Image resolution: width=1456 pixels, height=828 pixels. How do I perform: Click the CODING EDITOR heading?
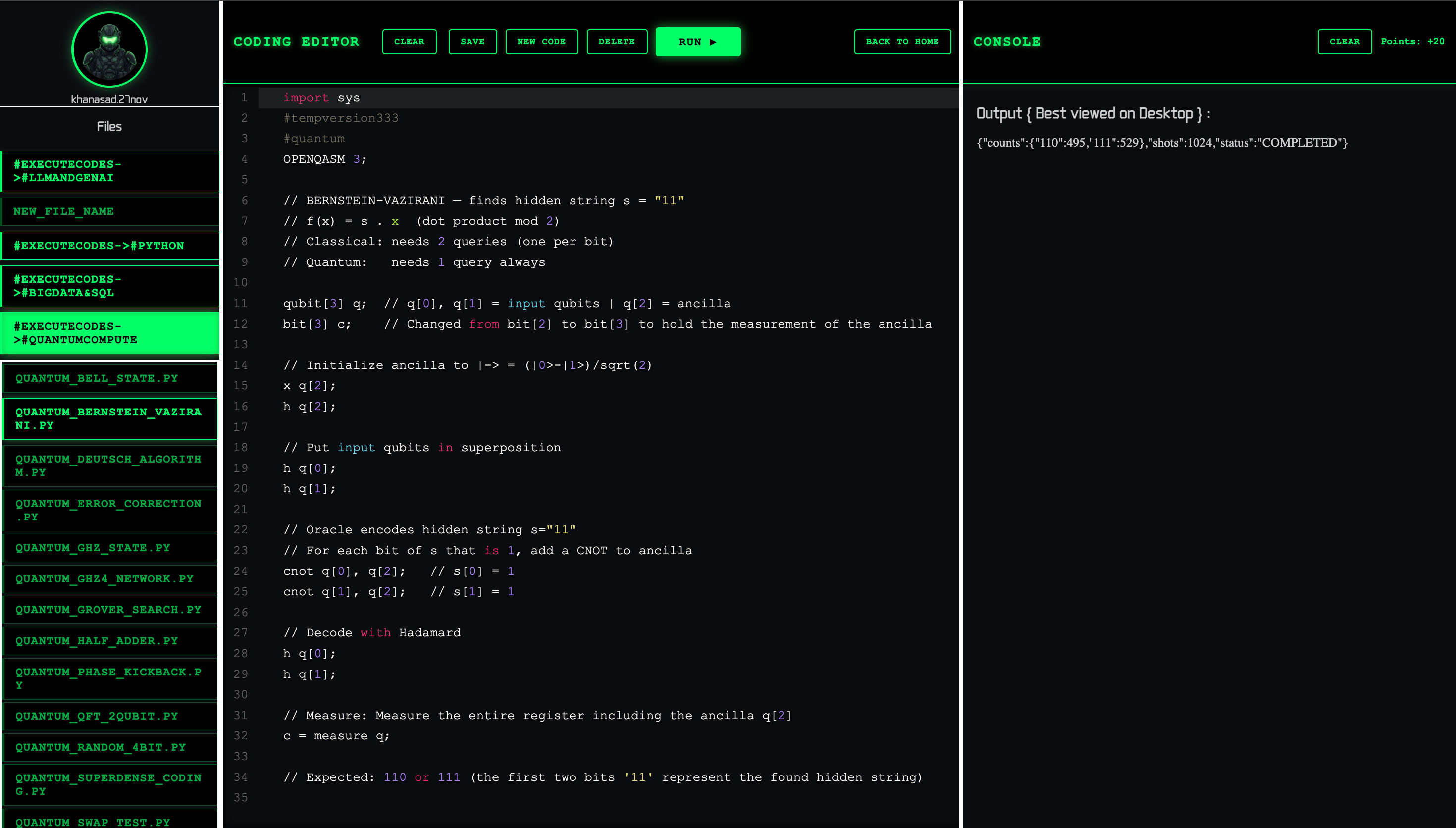click(x=296, y=42)
